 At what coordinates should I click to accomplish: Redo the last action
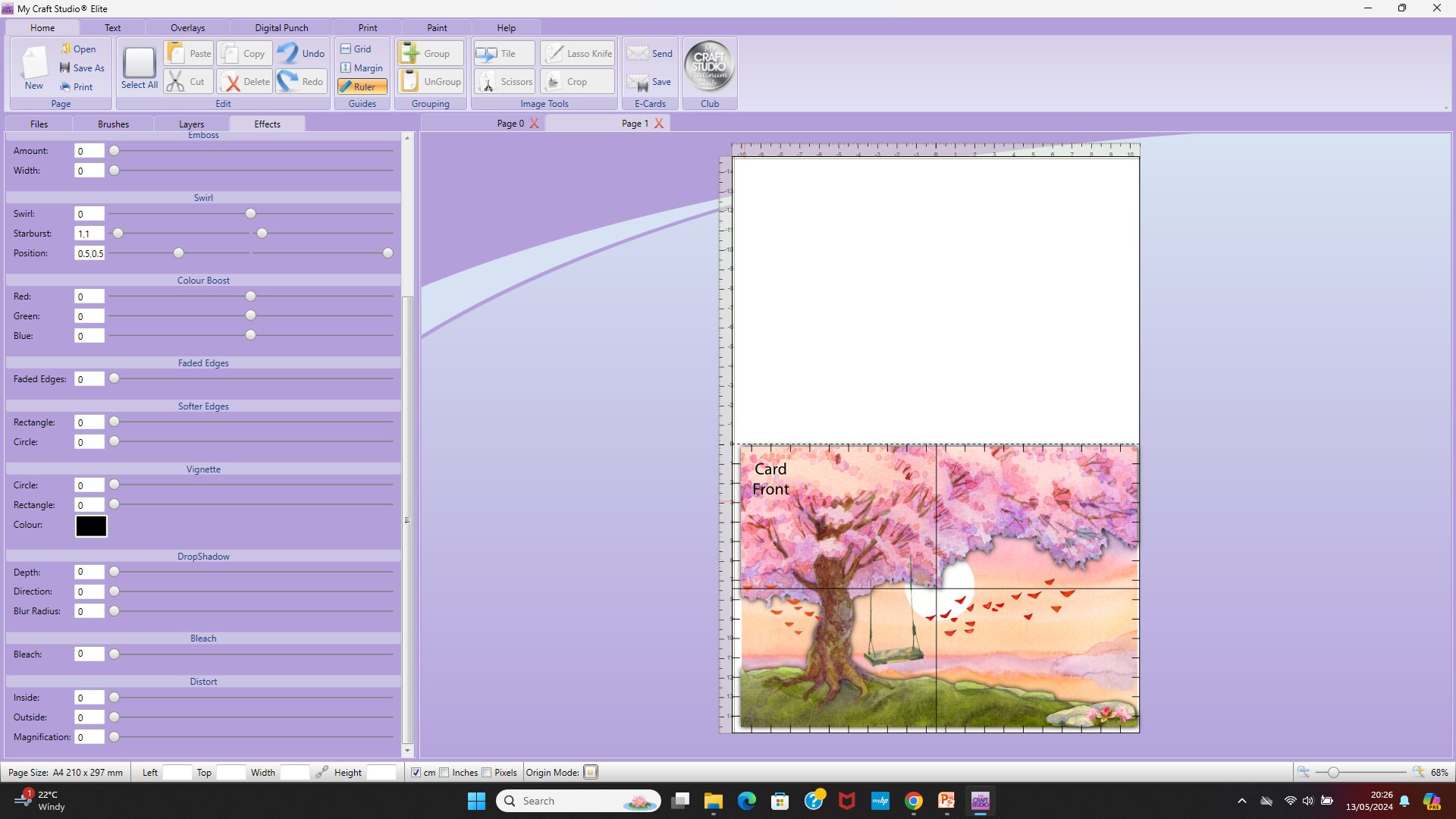tap(301, 82)
